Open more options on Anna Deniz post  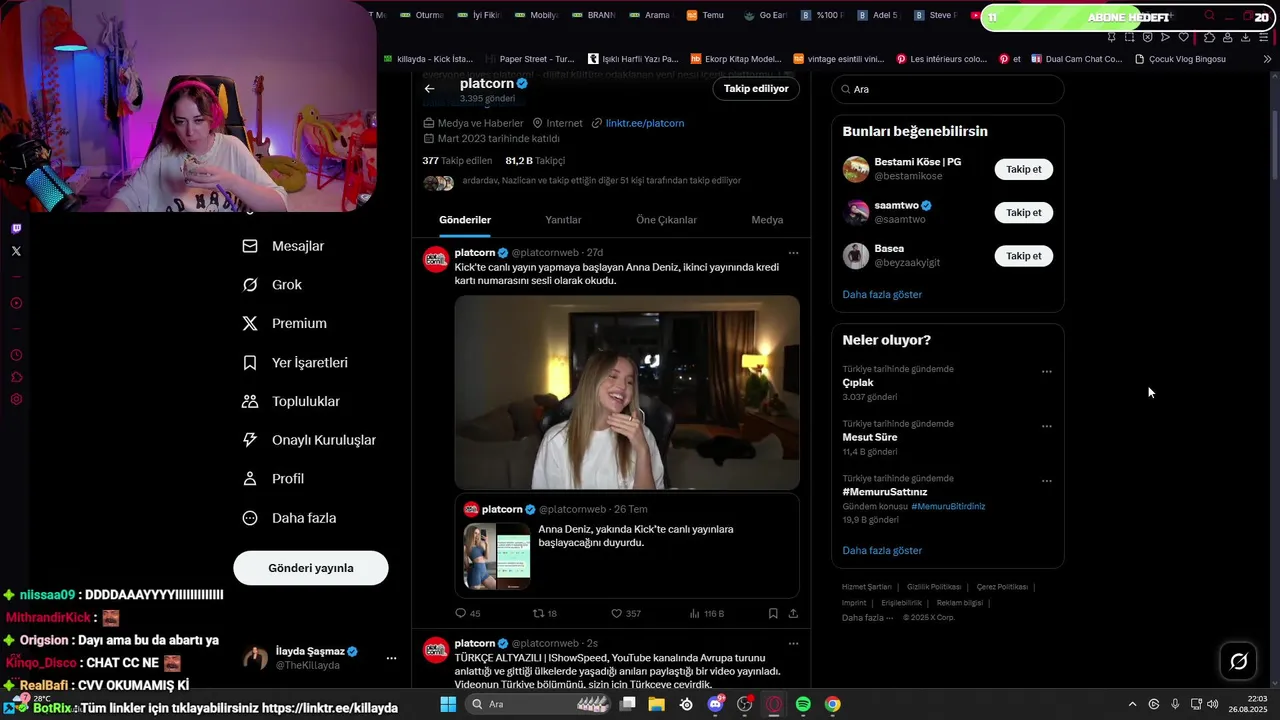click(793, 253)
